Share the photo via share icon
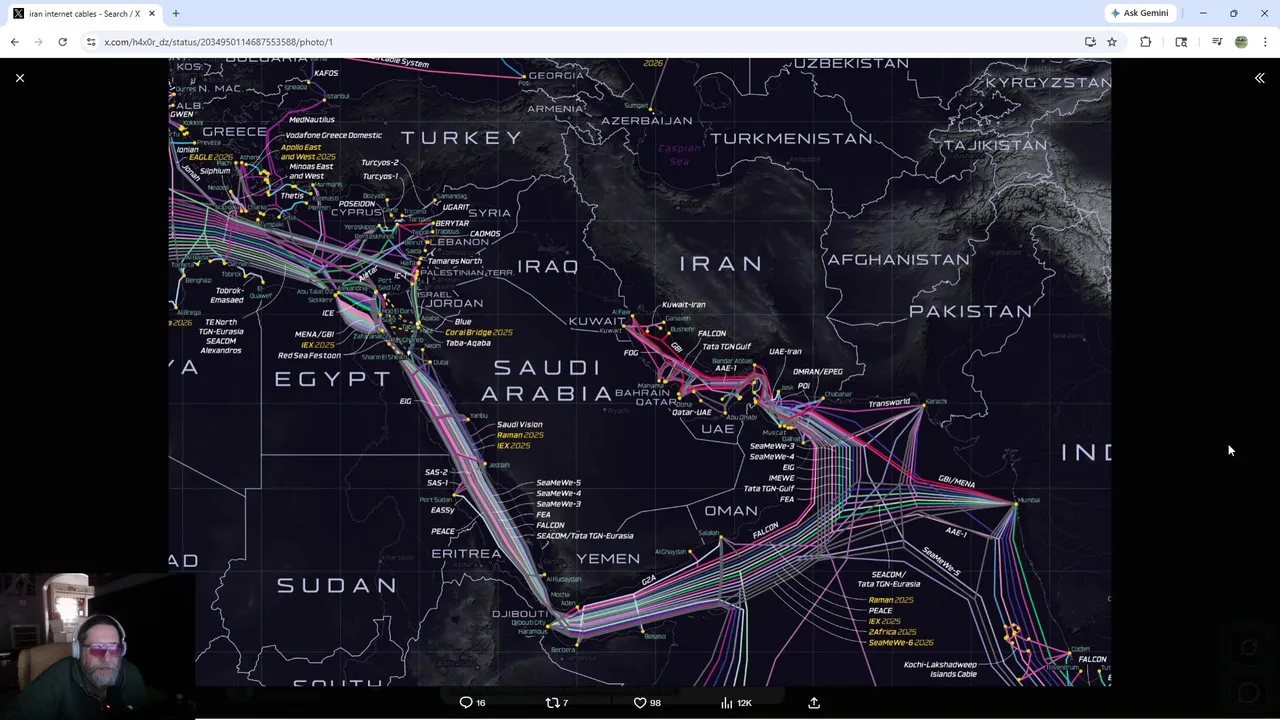This screenshot has width=1280, height=720. coord(814,703)
